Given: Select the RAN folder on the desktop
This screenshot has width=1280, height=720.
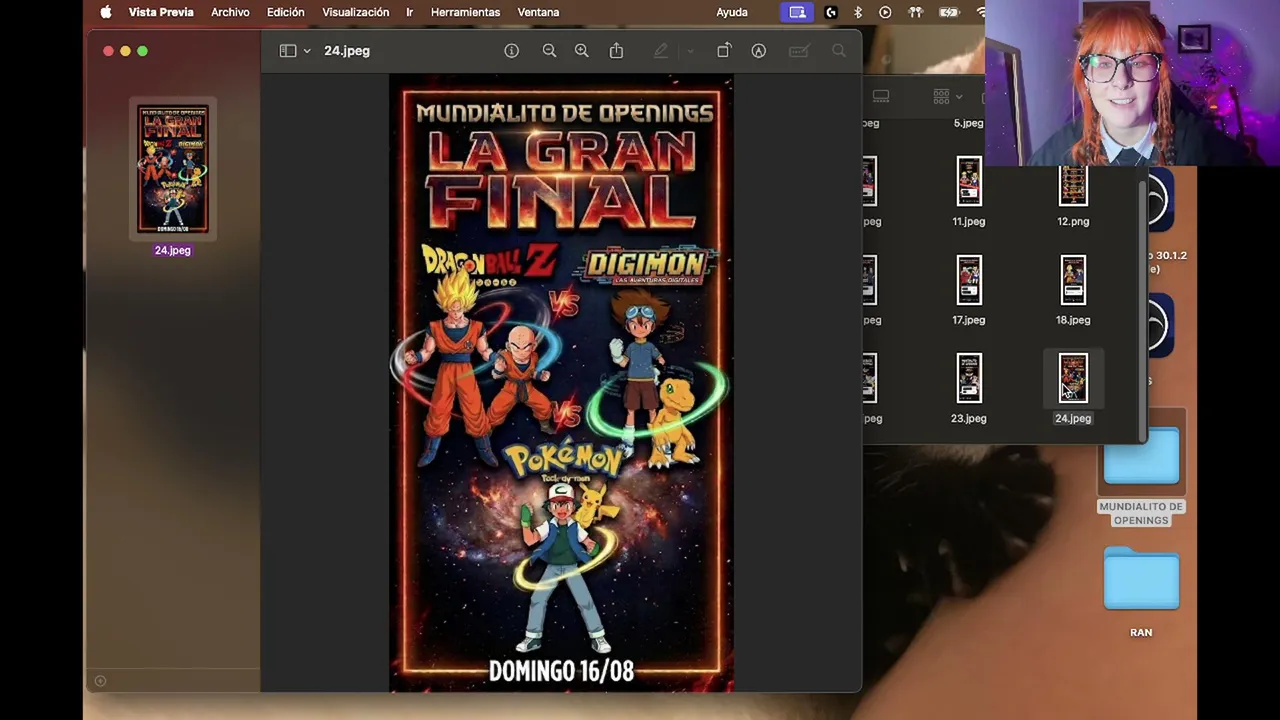Looking at the screenshot, I should point(1141,579).
